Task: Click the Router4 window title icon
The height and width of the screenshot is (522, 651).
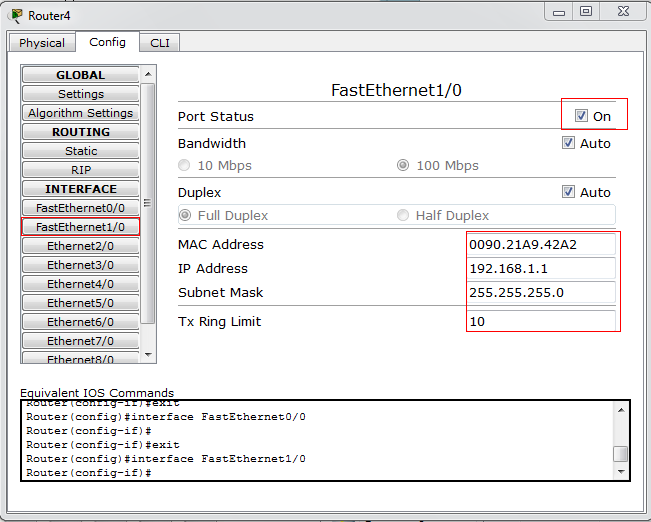Action: point(16,16)
